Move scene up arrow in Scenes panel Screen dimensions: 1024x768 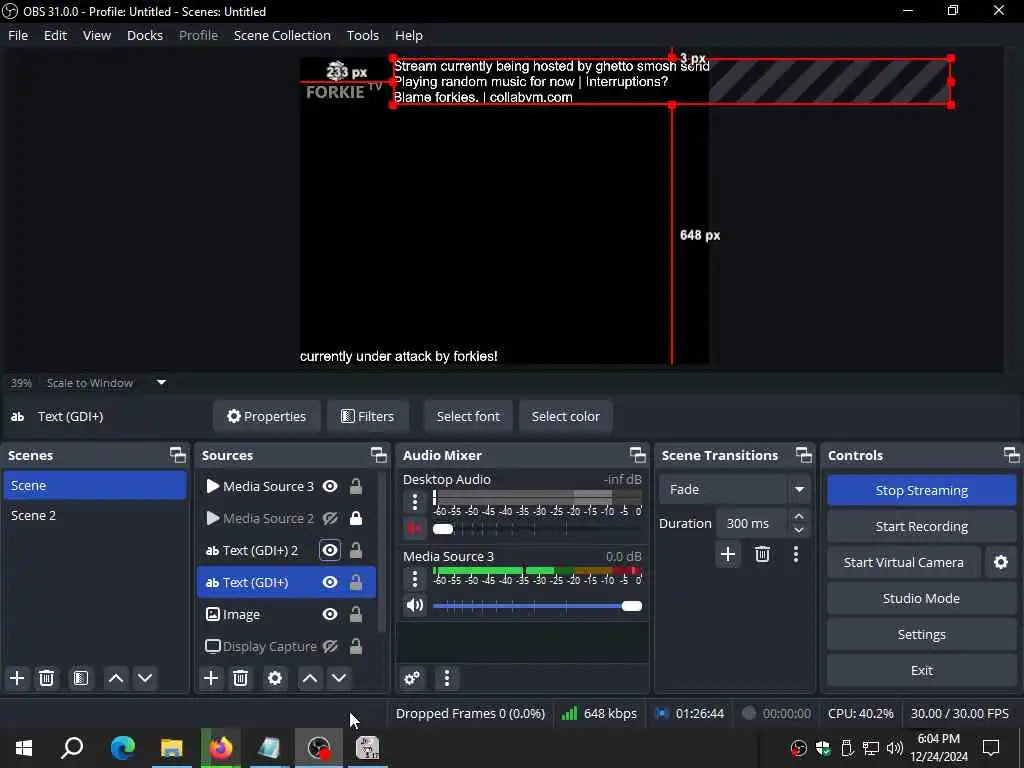pyautogui.click(x=116, y=678)
